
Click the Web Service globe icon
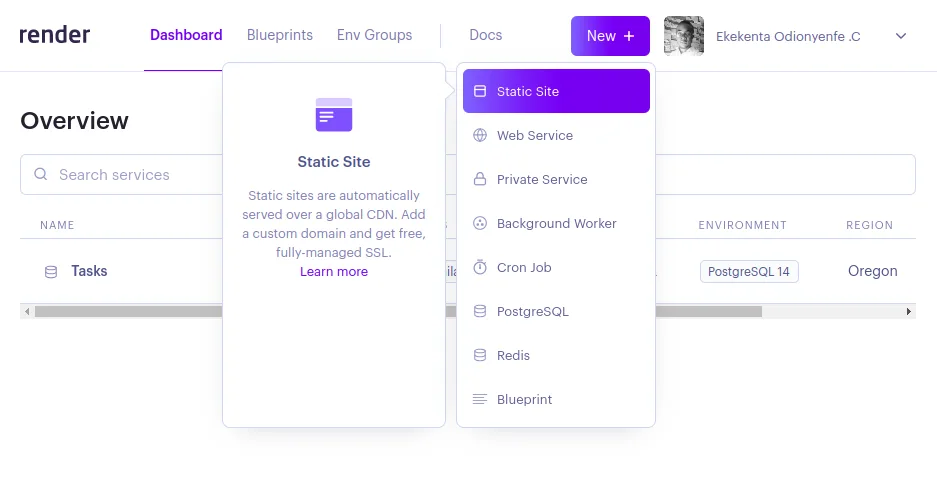480,135
